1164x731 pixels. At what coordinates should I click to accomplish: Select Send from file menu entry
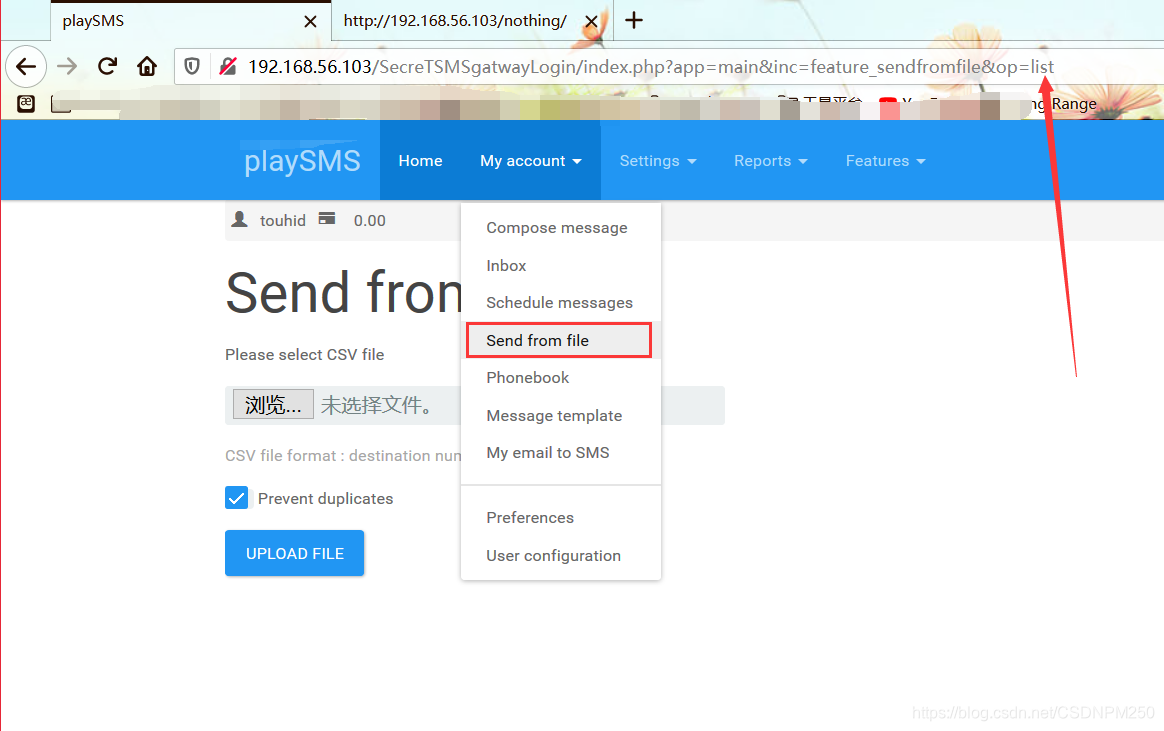tap(559, 341)
